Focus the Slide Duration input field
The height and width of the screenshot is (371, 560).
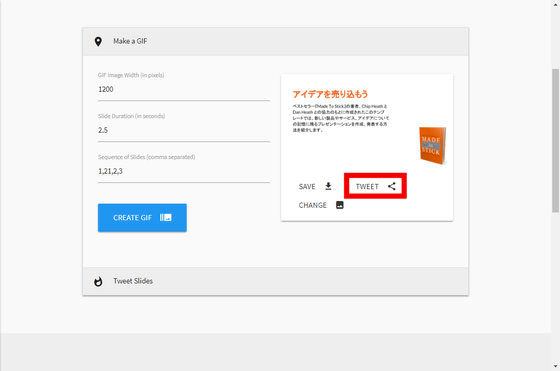(184, 130)
